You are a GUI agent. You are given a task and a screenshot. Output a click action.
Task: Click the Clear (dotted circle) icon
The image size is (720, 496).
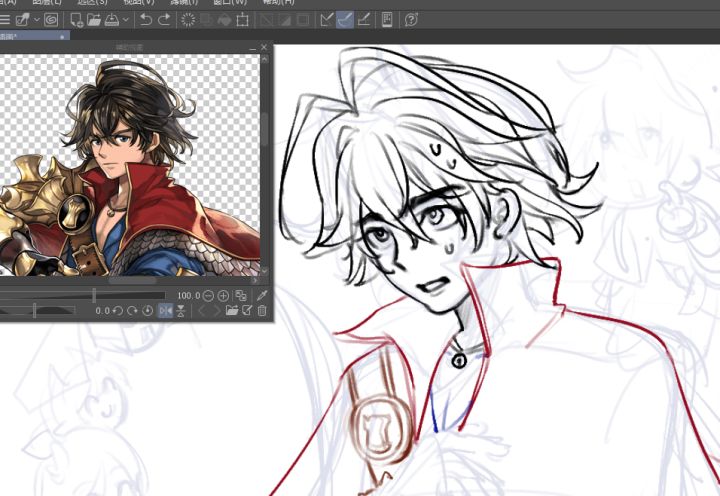point(188,20)
